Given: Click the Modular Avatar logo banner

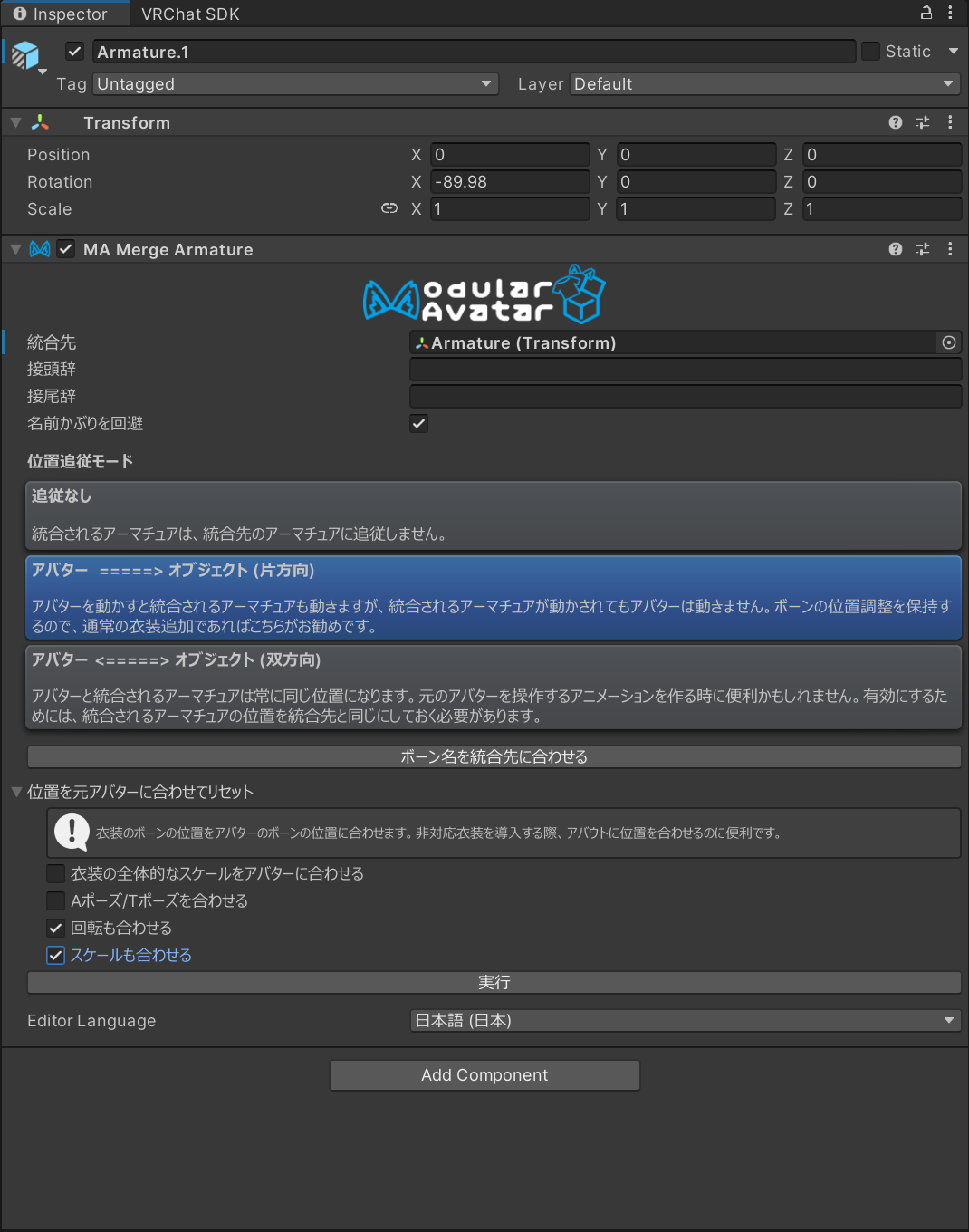Looking at the screenshot, I should (484, 295).
